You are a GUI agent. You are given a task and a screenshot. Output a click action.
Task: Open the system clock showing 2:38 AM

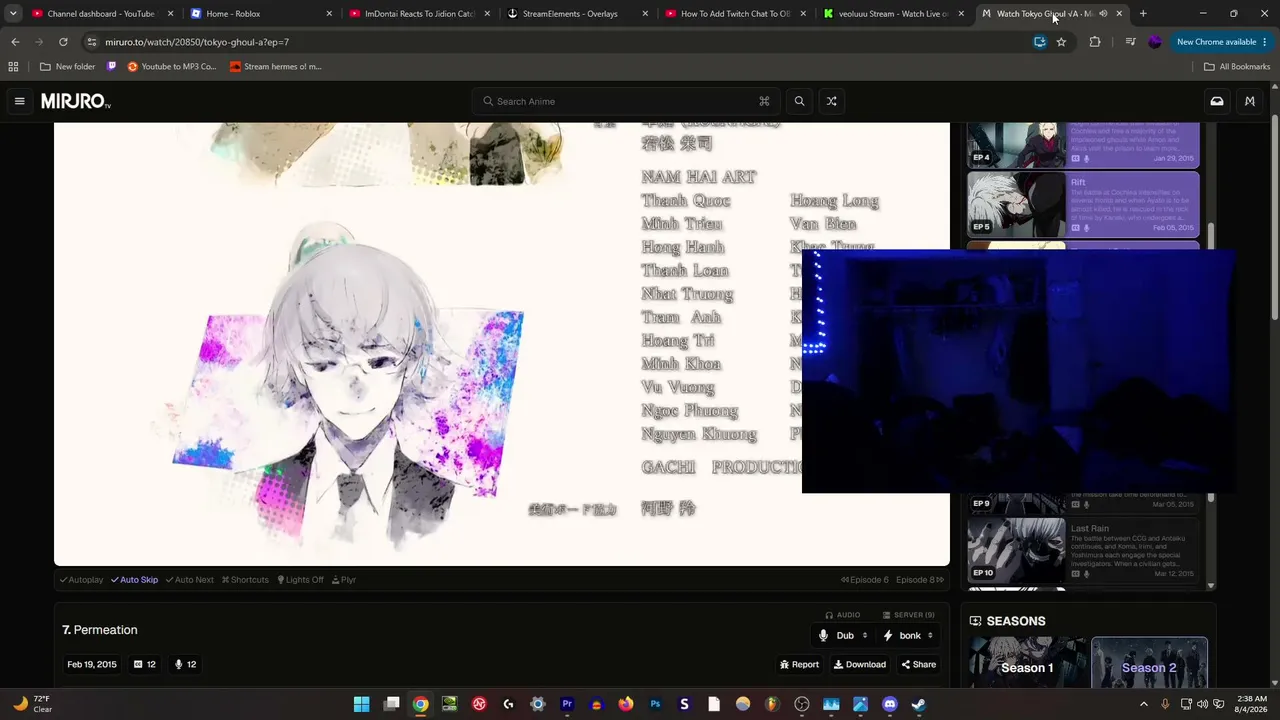[1252, 704]
